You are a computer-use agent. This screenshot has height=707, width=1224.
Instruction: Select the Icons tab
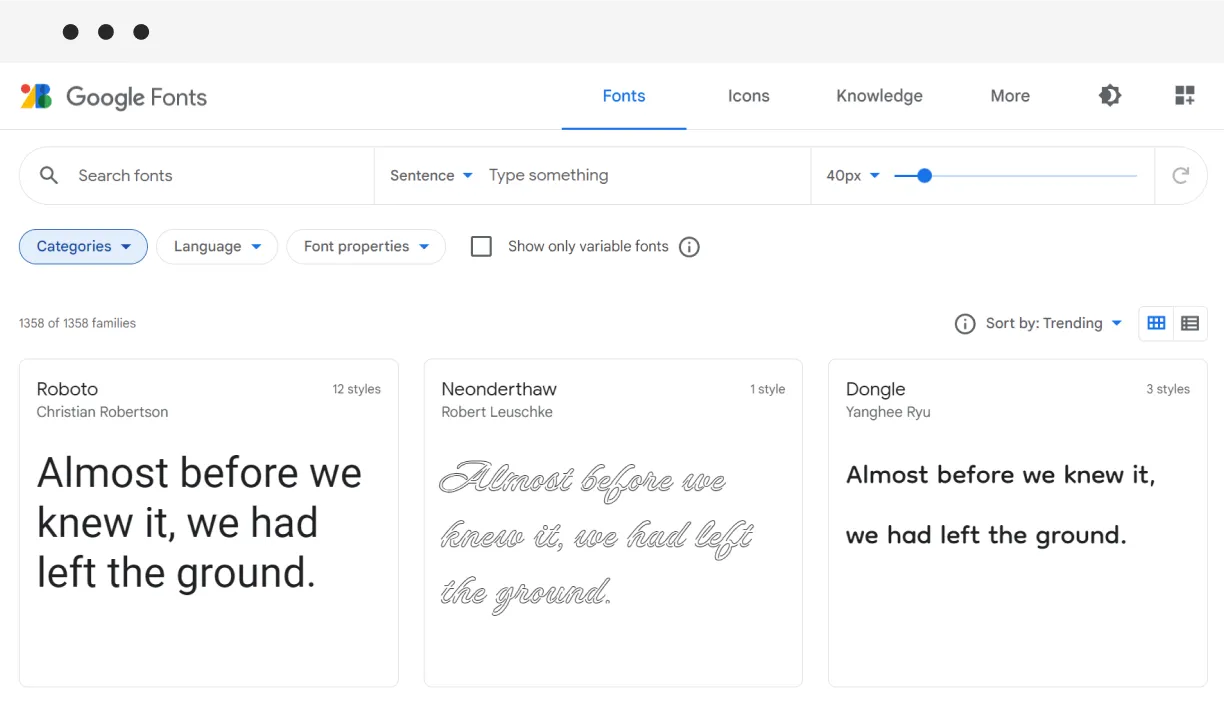click(749, 96)
